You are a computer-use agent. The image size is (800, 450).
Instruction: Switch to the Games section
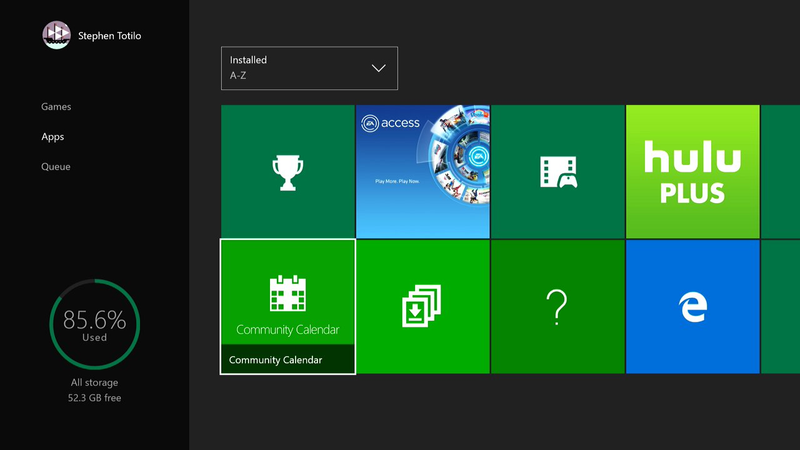point(56,107)
